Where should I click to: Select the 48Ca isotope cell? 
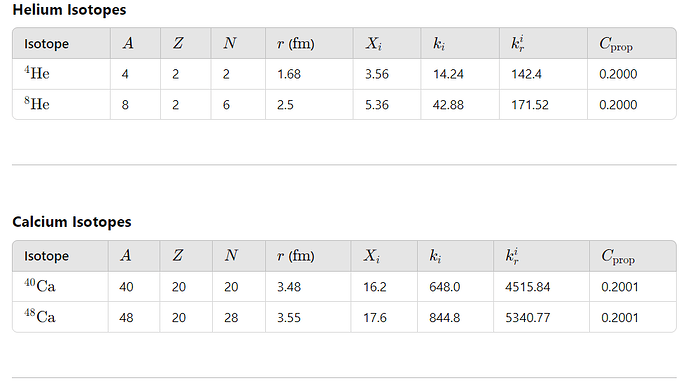[x=60, y=317]
